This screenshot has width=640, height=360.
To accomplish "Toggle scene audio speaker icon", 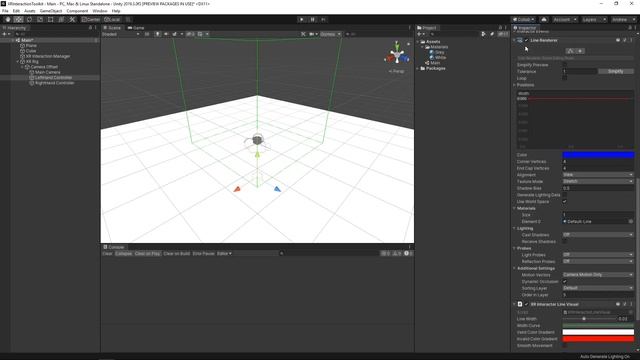I will tap(166, 34).
